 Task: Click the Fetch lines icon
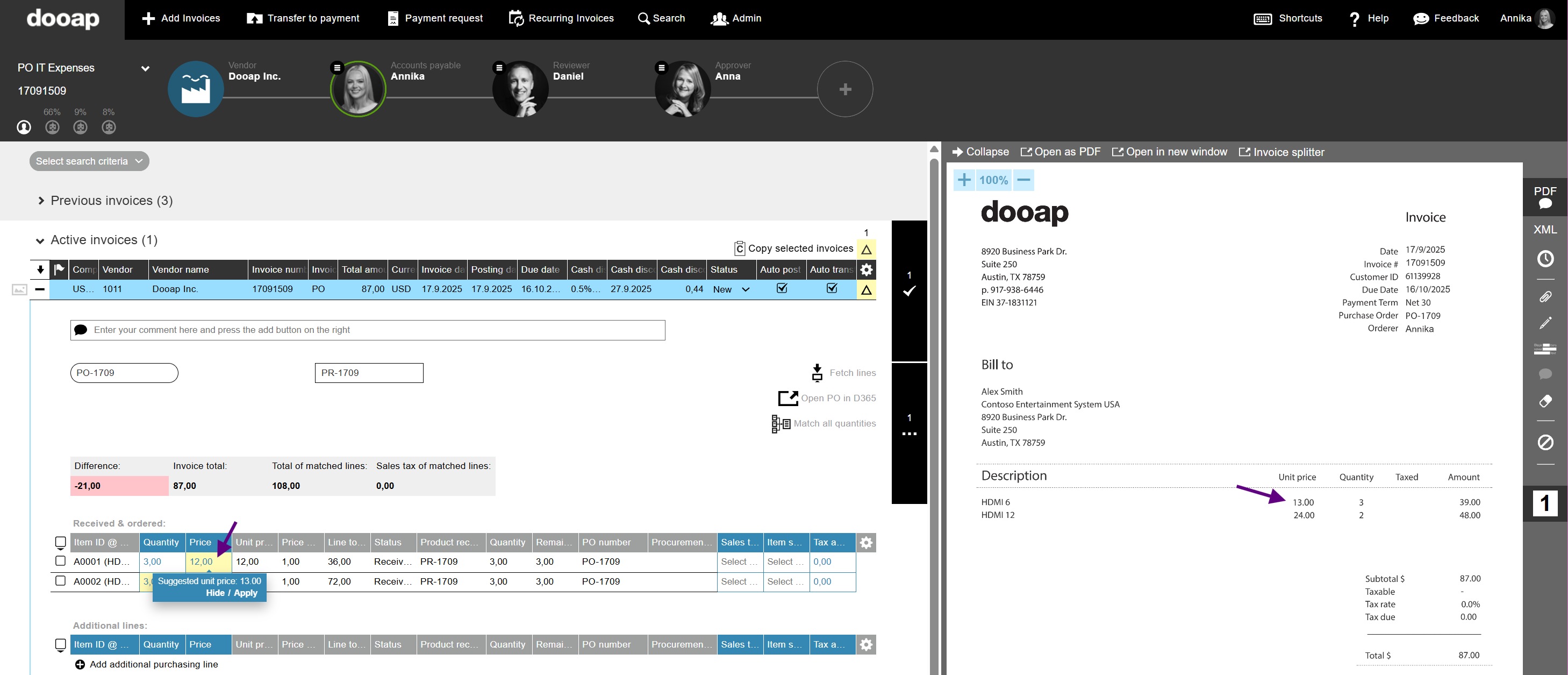pyautogui.click(x=817, y=372)
